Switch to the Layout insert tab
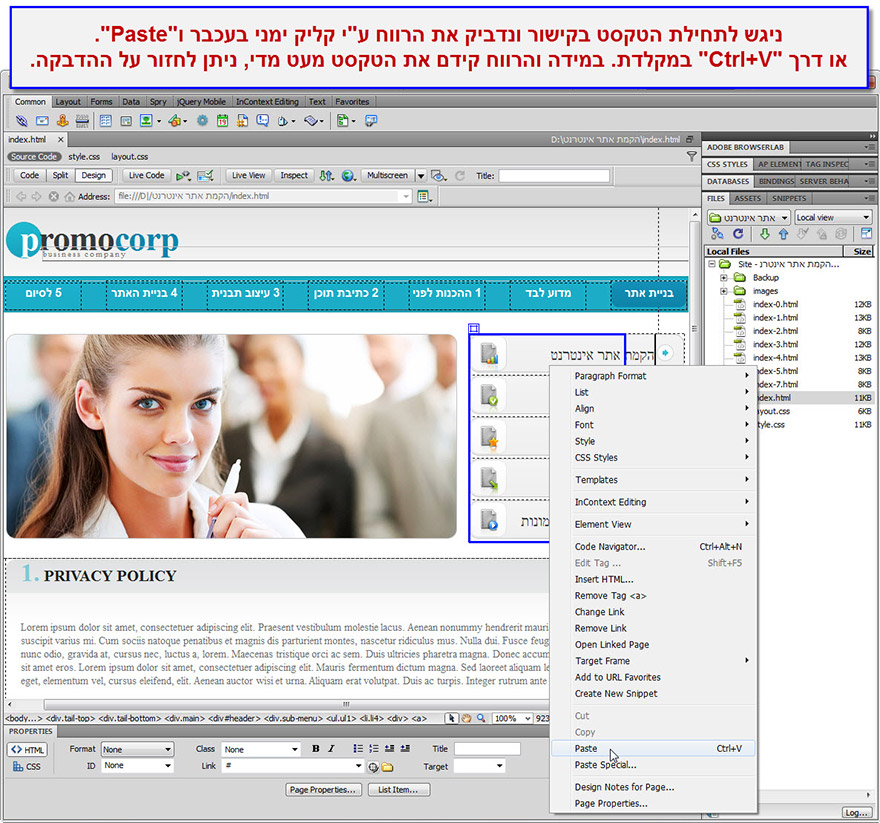The height and width of the screenshot is (823, 880). [x=68, y=102]
